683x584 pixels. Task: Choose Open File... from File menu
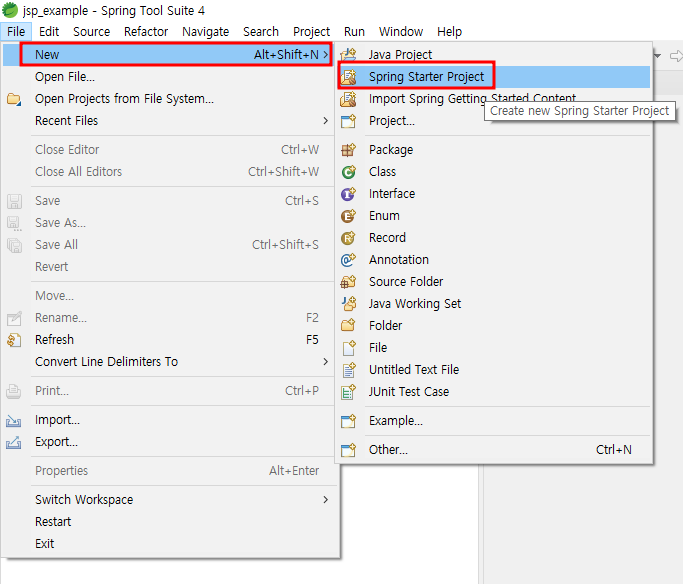(170, 77)
